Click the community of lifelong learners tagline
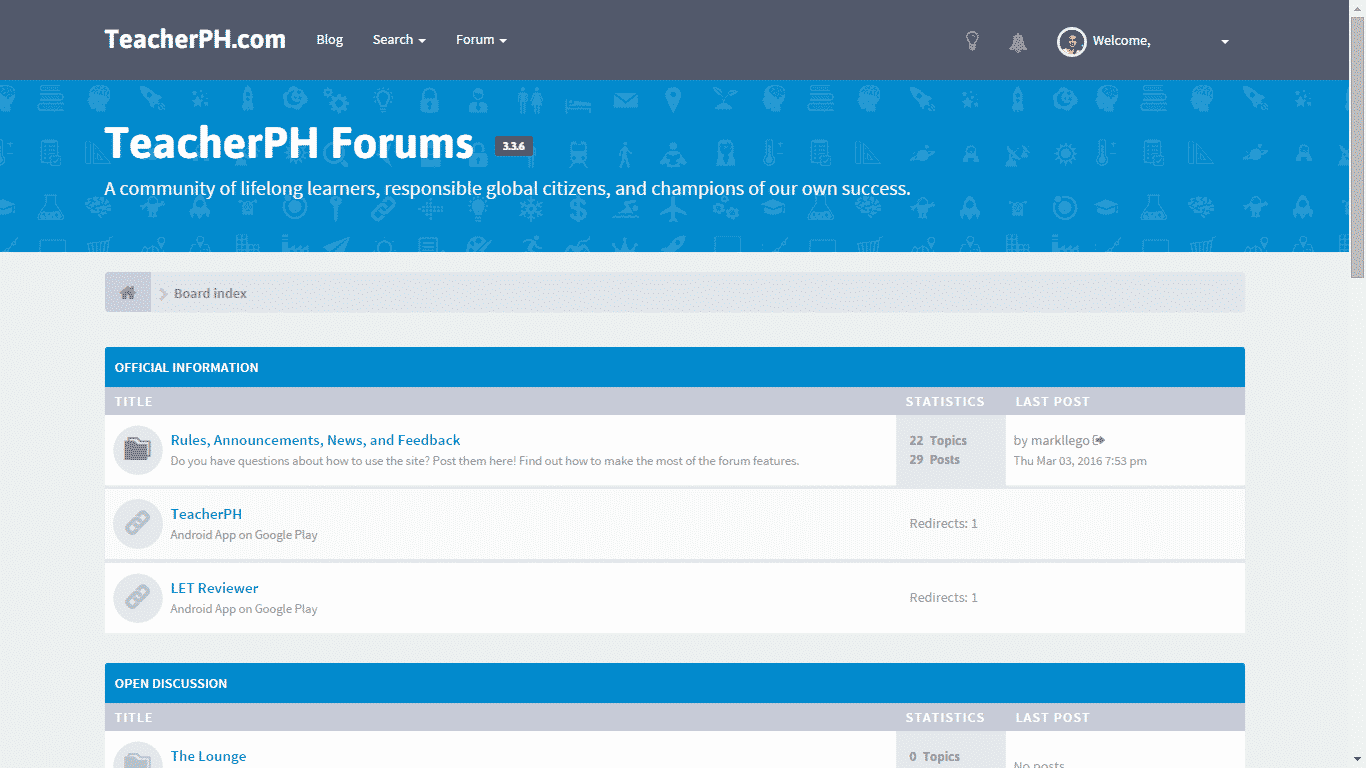This screenshot has width=1366, height=768. 507,188
